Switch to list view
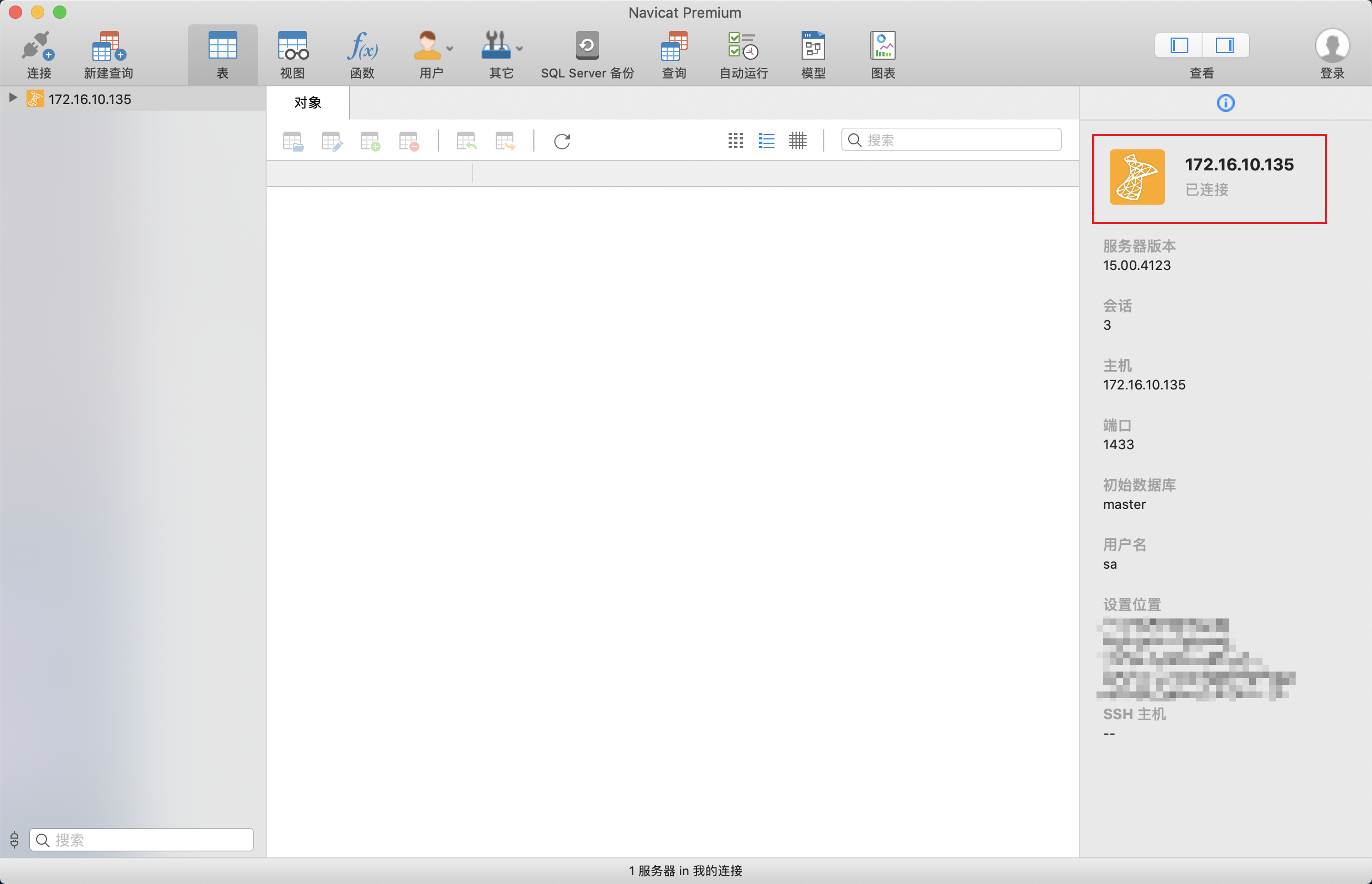The width and height of the screenshot is (1372, 884). [766, 141]
